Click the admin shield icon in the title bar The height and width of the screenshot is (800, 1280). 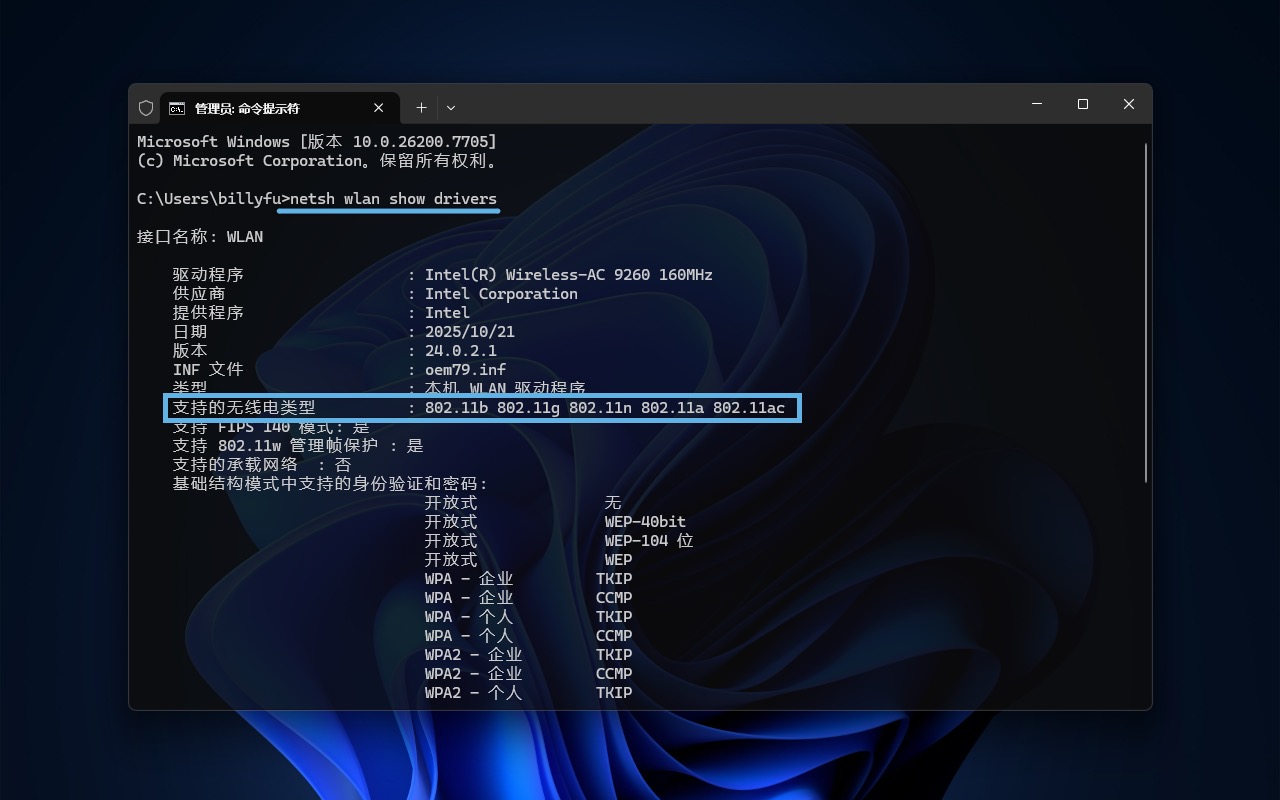146,107
